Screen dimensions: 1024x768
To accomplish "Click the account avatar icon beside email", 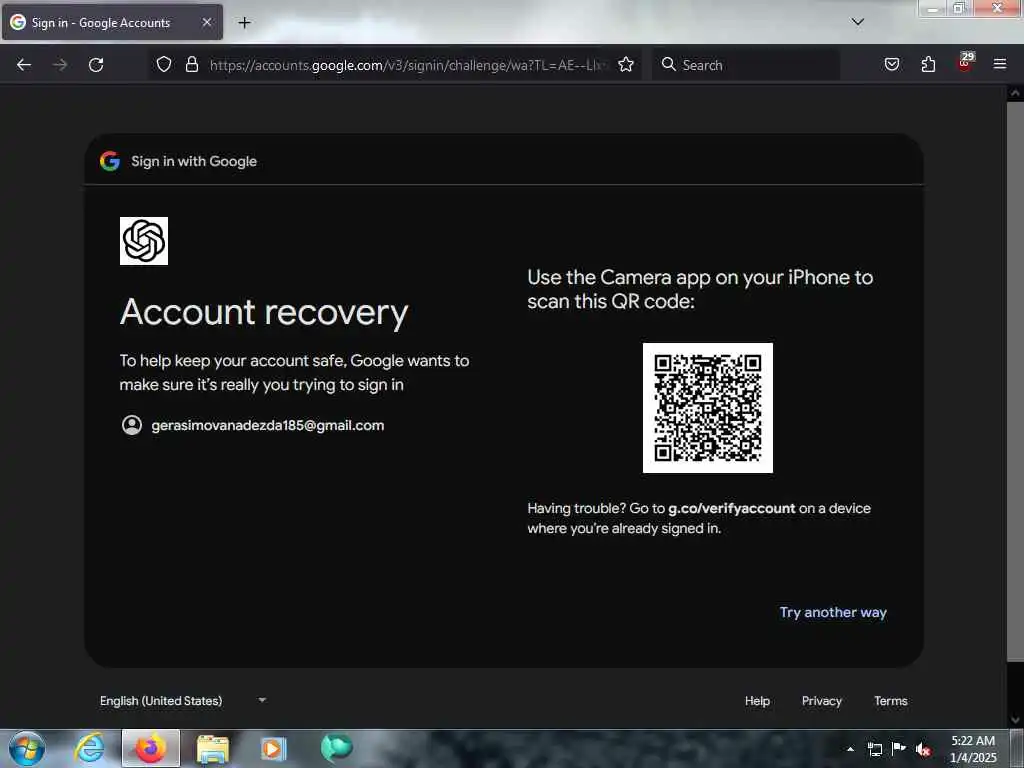I will [132, 425].
